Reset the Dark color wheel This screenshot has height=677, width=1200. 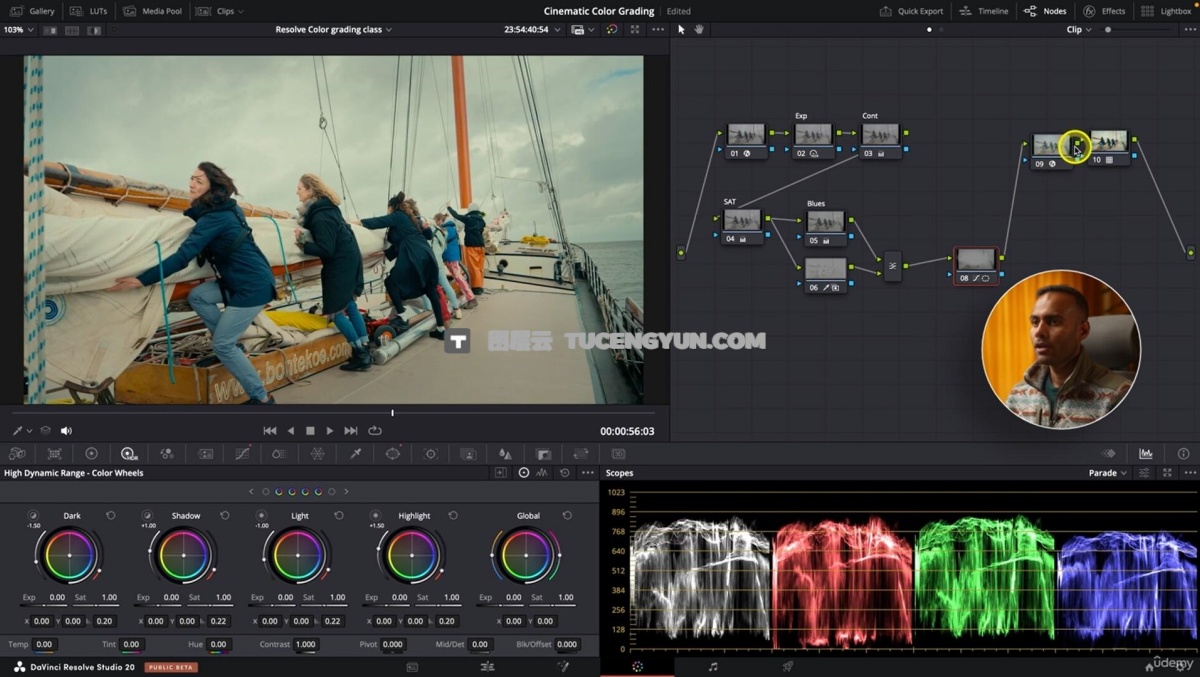pyautogui.click(x=110, y=515)
